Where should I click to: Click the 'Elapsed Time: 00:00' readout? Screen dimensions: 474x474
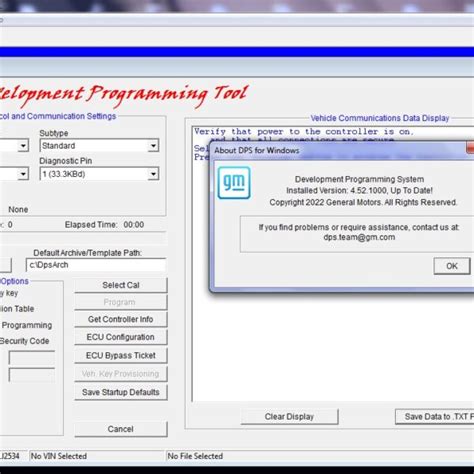[x=104, y=225]
